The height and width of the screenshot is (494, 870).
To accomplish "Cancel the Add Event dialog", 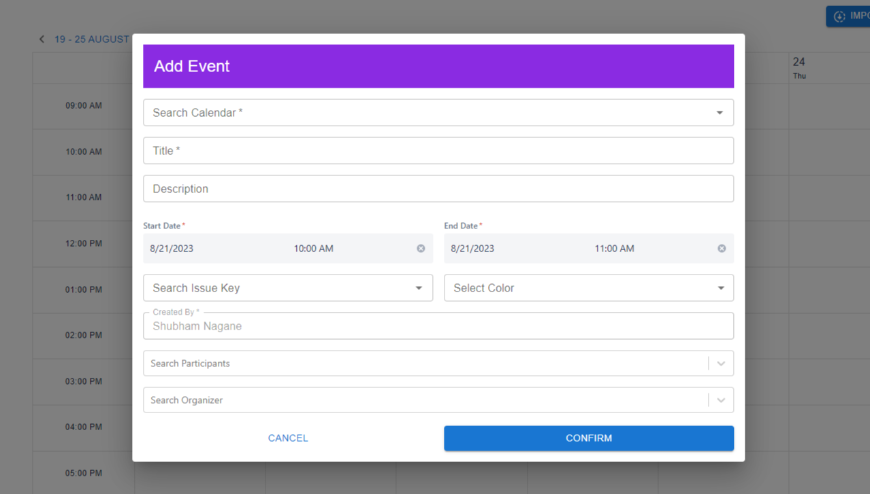I will point(288,438).
